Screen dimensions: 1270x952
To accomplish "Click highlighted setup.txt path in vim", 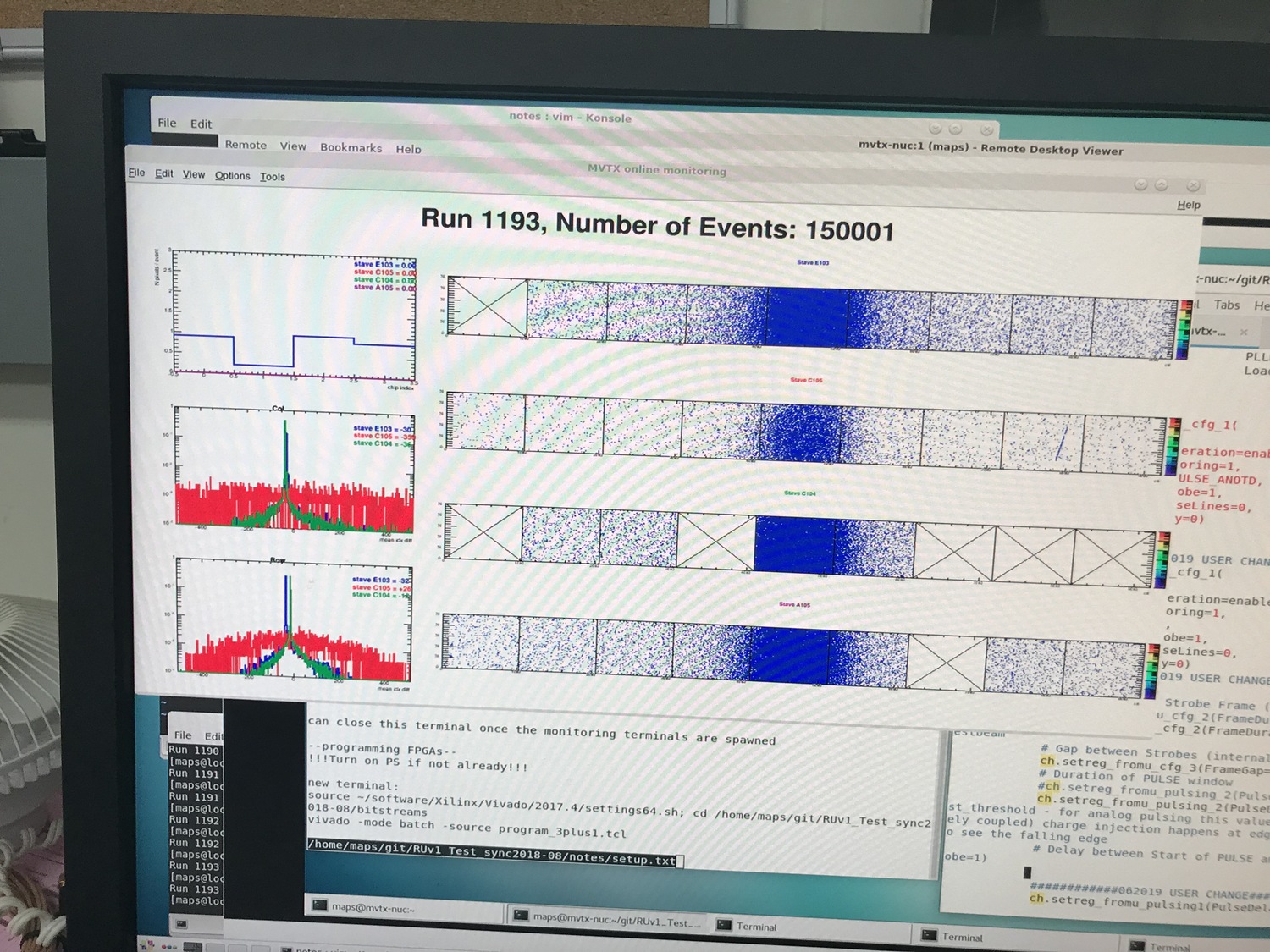I will click(x=491, y=852).
